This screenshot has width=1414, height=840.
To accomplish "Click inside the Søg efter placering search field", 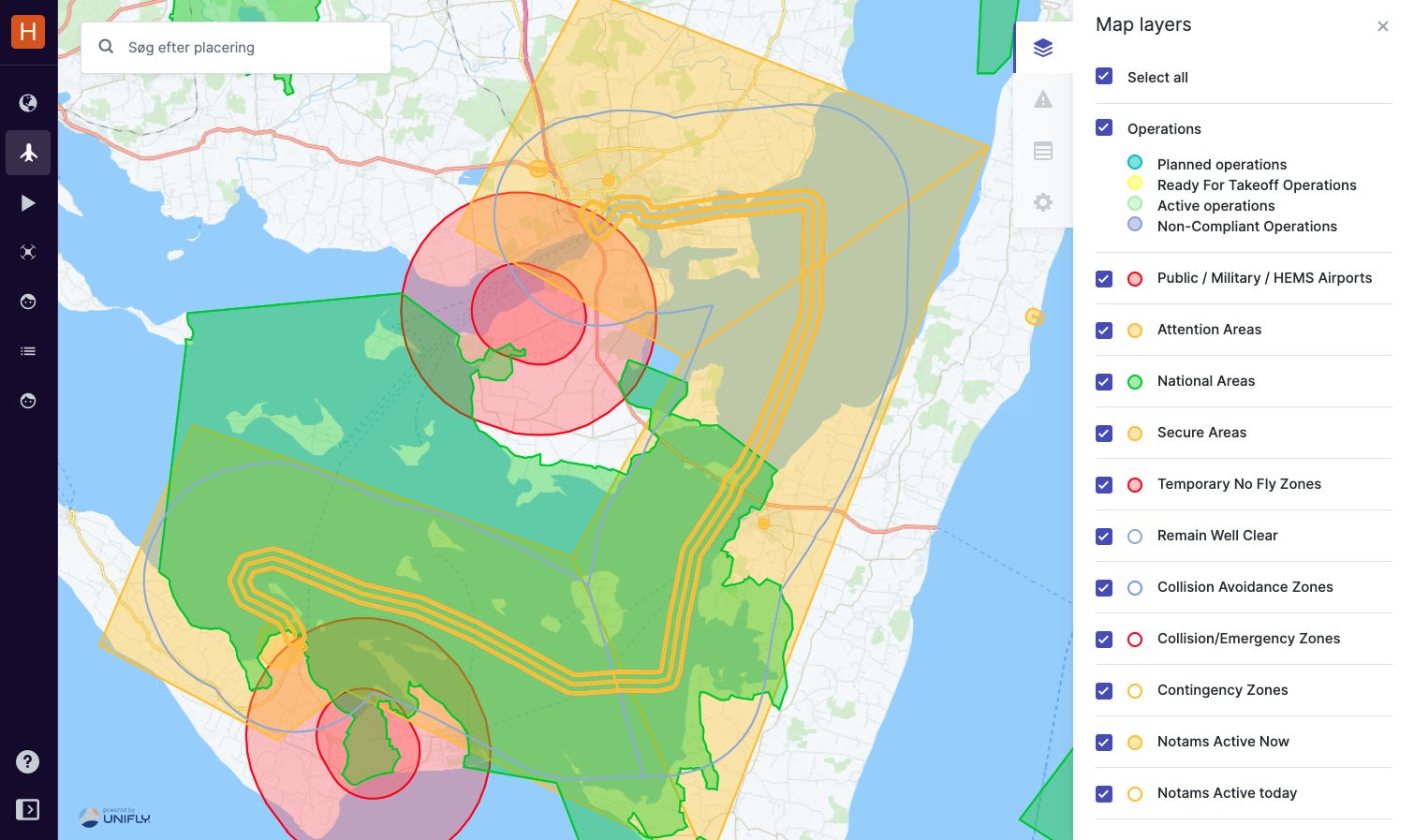I will tap(234, 48).
